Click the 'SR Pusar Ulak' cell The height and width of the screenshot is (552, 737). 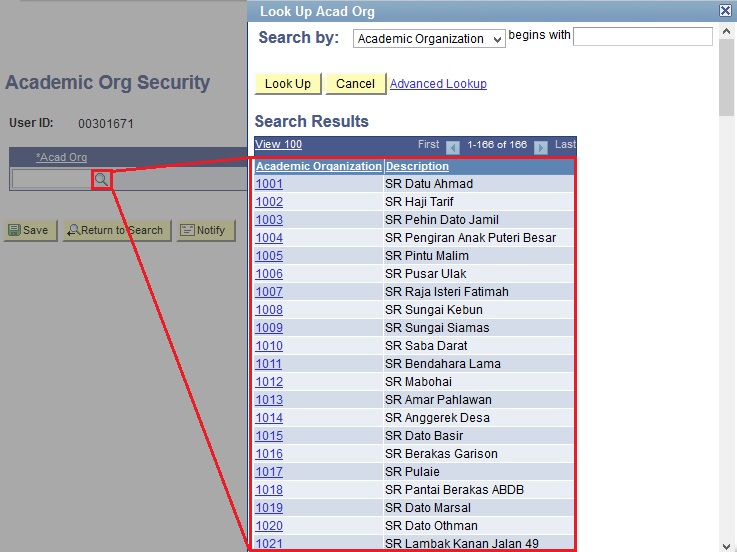click(x=478, y=274)
